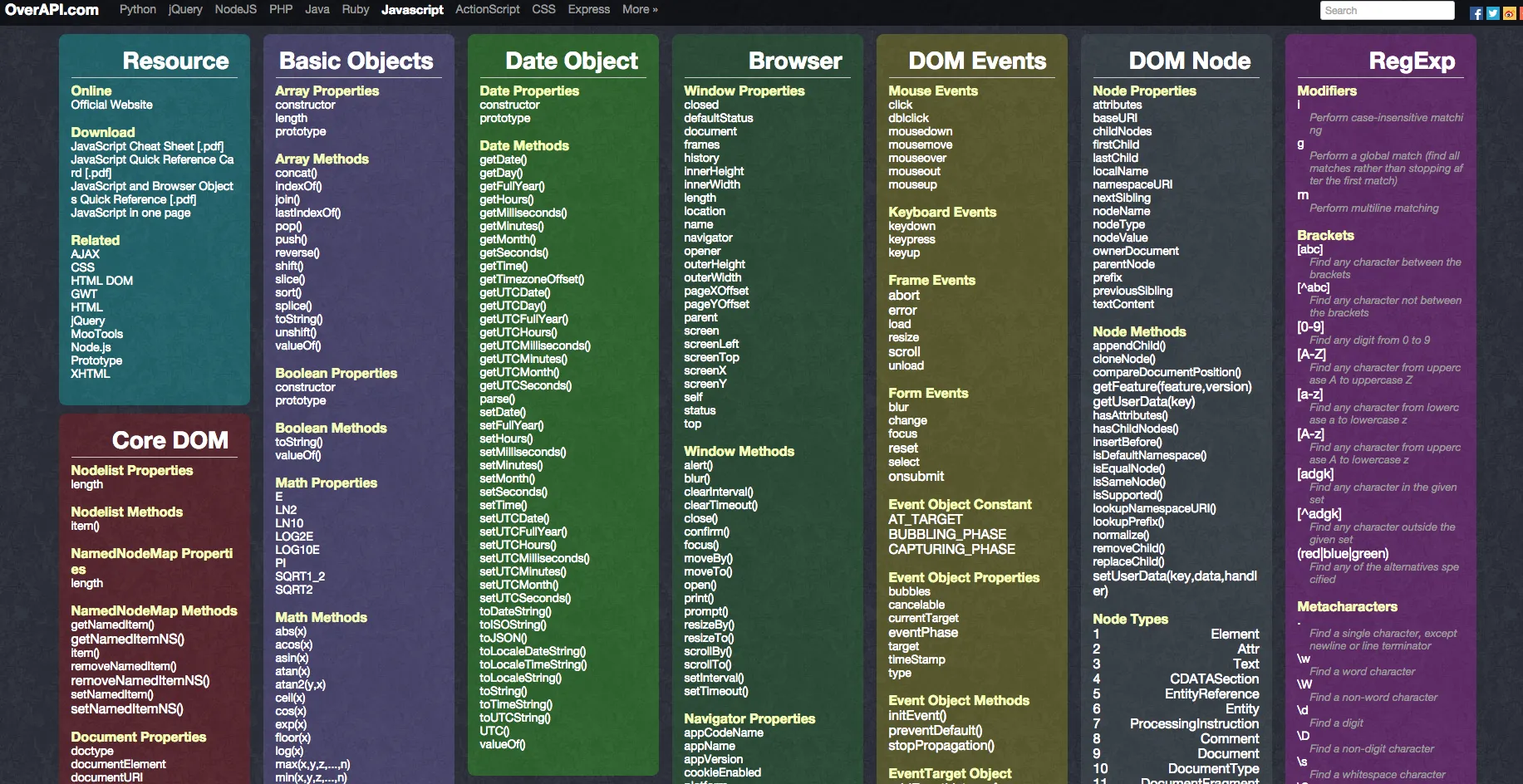
Task: Click the Nodelist Properties heading
Action: click(x=132, y=470)
